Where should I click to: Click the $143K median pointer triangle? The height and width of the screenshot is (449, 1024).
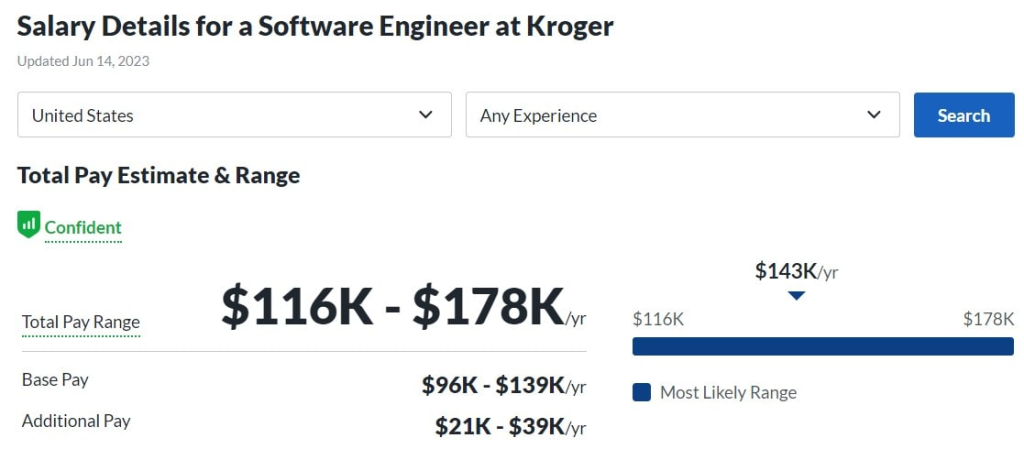[x=796, y=296]
